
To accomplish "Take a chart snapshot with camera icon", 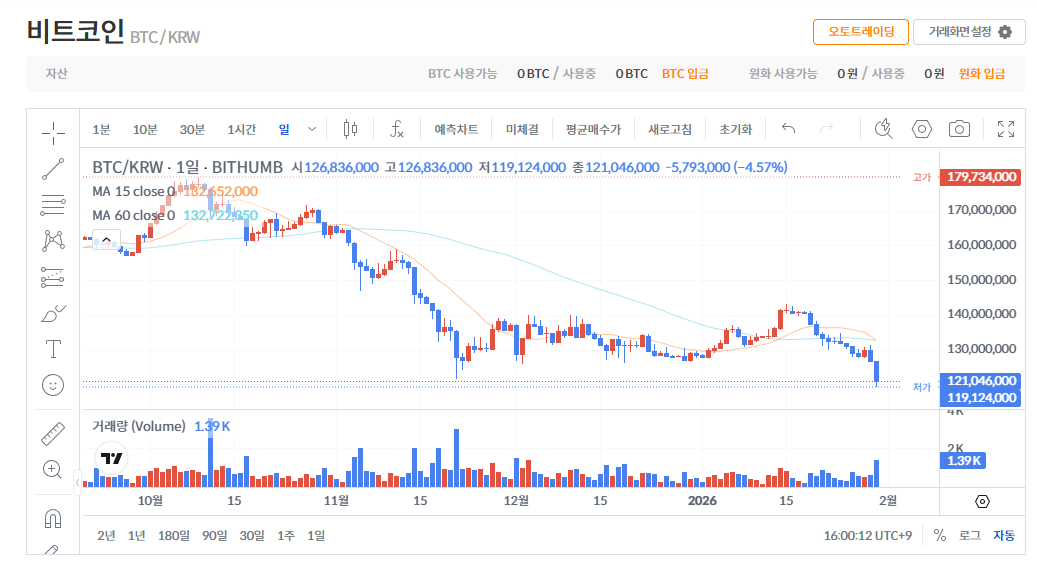I will coord(959,129).
